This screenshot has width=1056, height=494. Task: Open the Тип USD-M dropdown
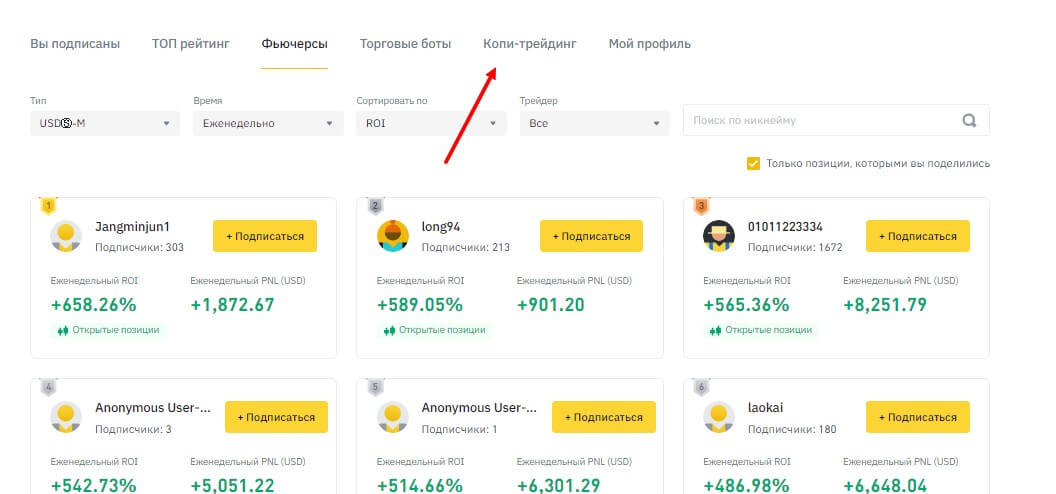(104, 124)
